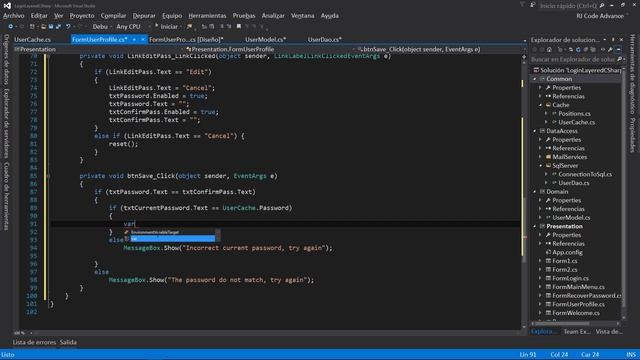The width and height of the screenshot is (640, 360).
Task: Click the quick launch magnifier icon
Action: point(602,6)
